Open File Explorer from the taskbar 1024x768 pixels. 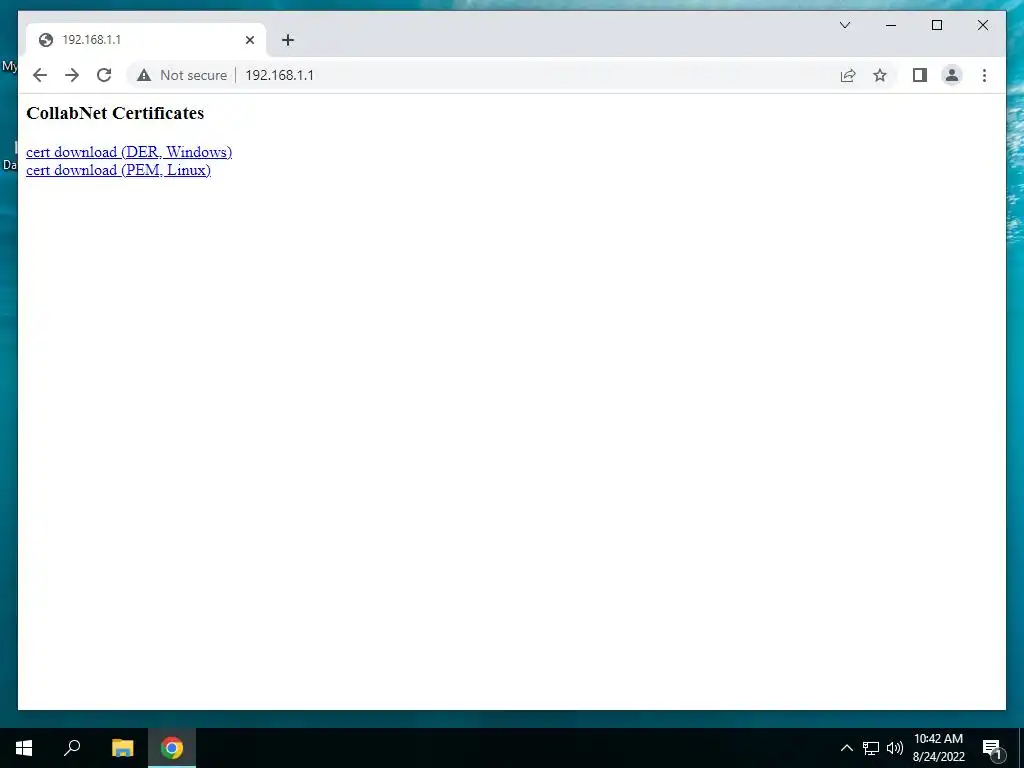(x=122, y=748)
